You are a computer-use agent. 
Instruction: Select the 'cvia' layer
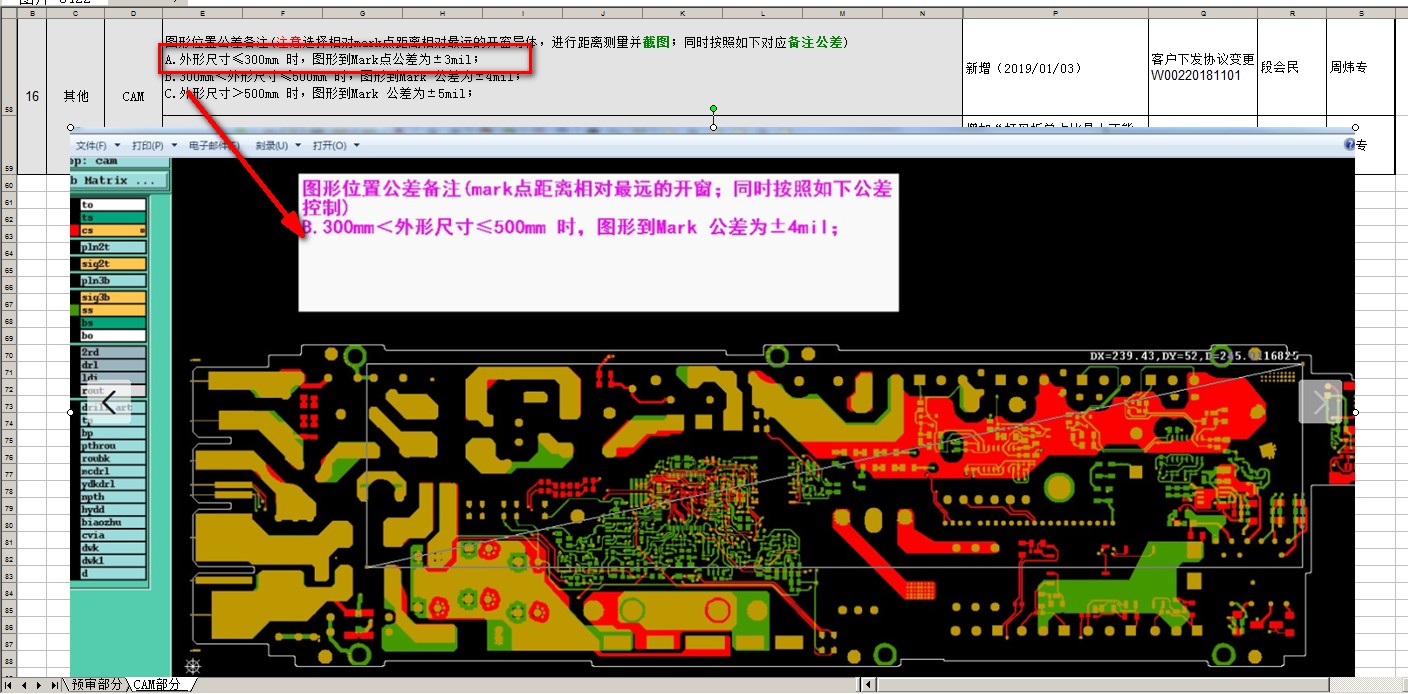point(113,535)
